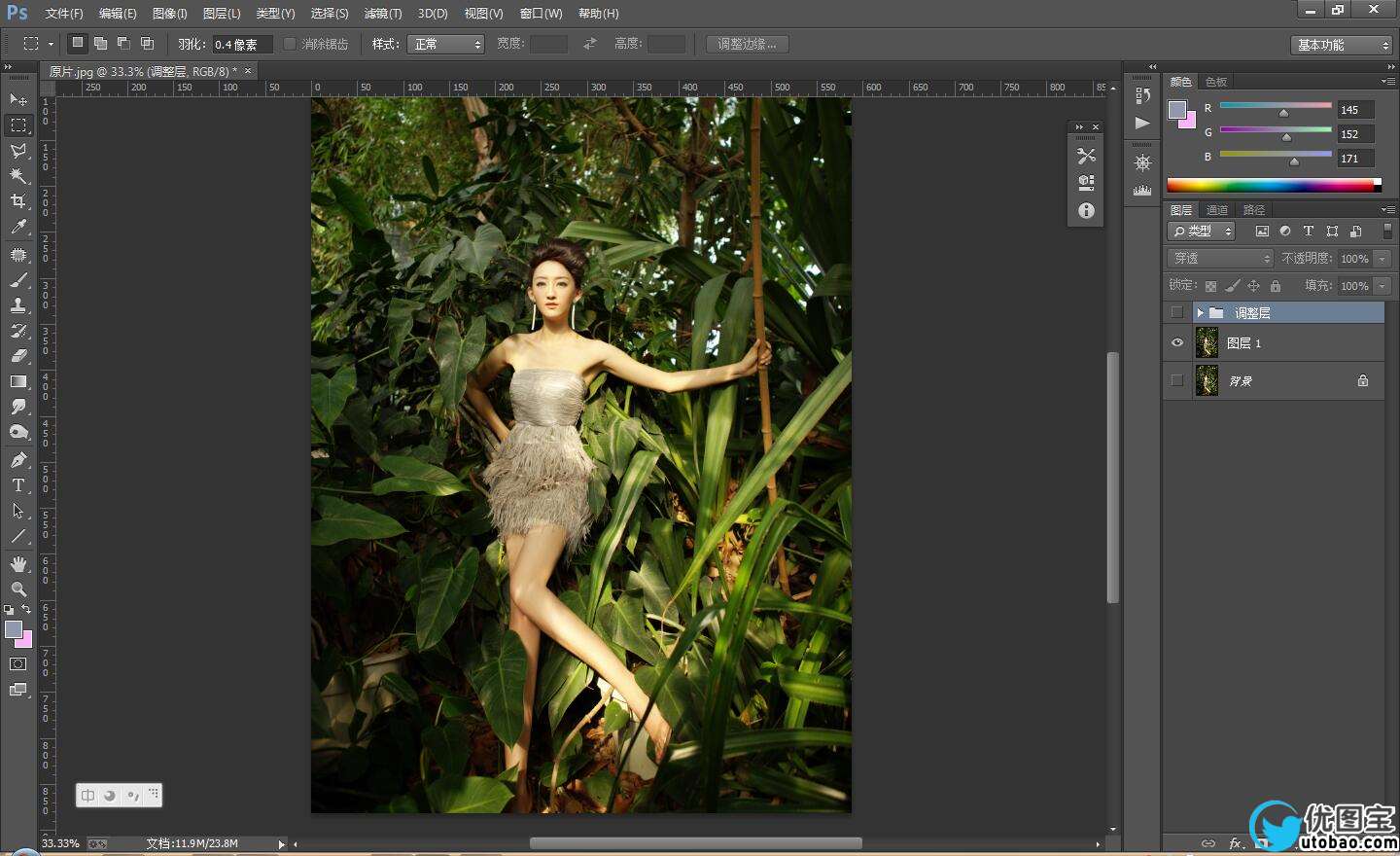
Task: Select the Gradient tool
Action: pyautogui.click(x=18, y=382)
